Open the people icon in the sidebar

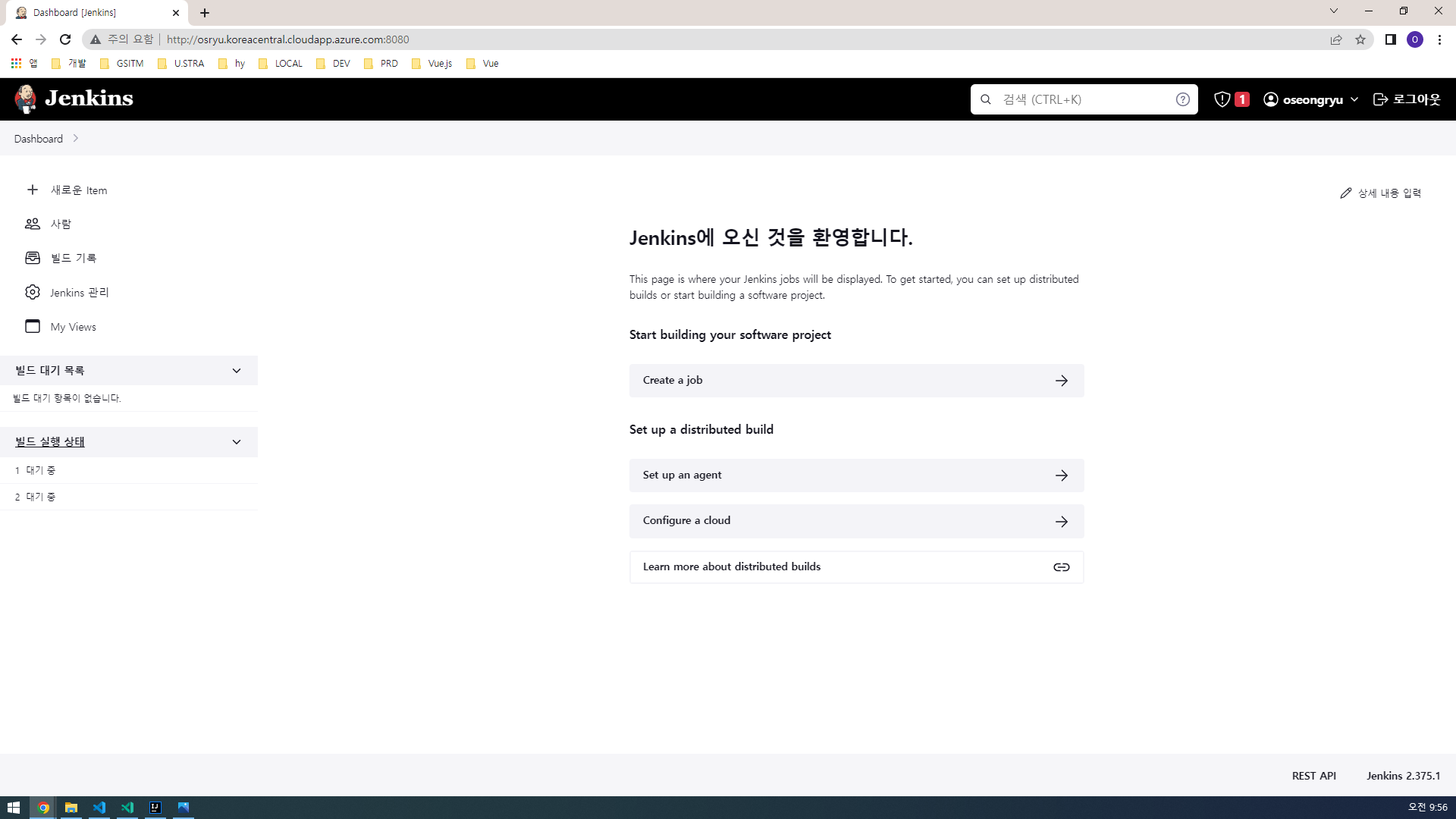coord(33,224)
